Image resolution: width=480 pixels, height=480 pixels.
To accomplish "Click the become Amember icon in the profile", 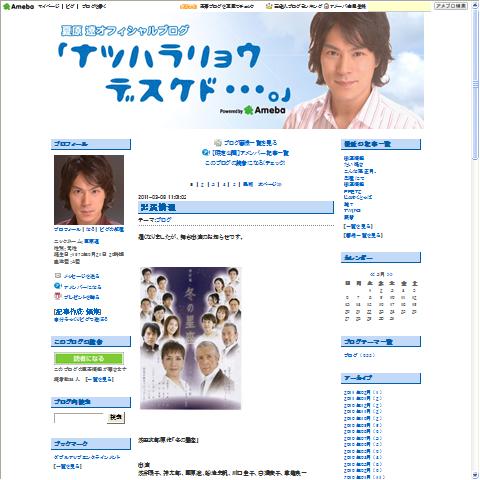I will (x=58, y=286).
